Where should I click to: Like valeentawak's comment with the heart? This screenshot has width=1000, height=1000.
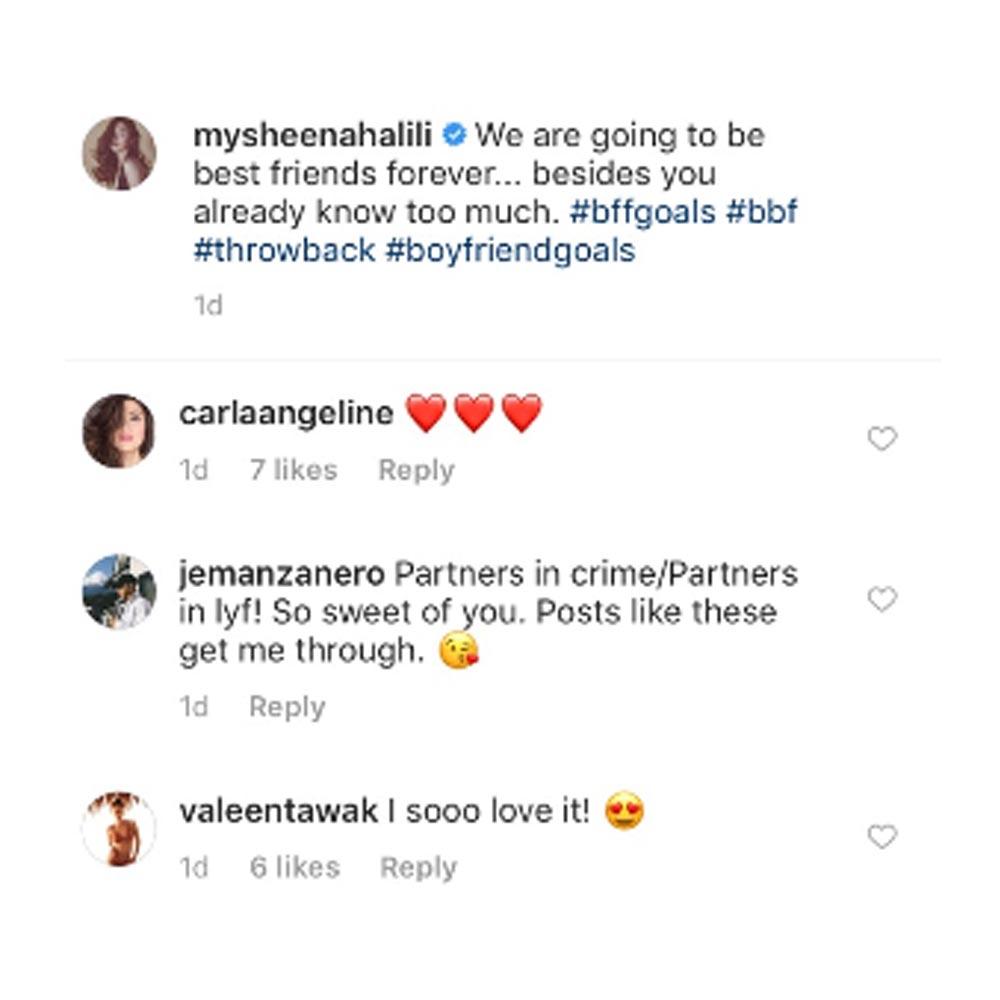(x=881, y=837)
